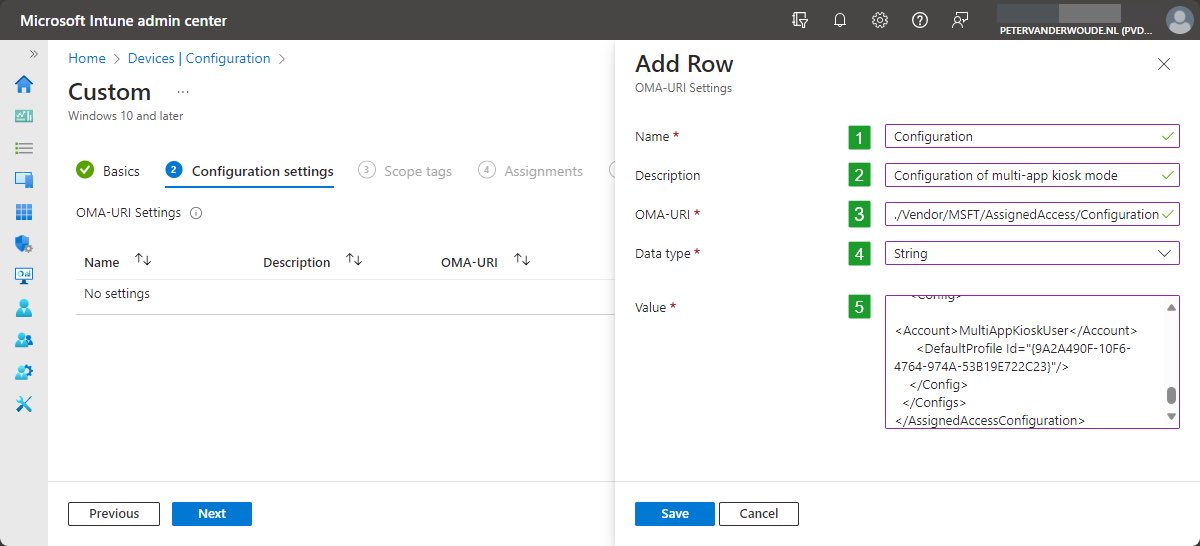Continue with the Next button

[x=212, y=513]
